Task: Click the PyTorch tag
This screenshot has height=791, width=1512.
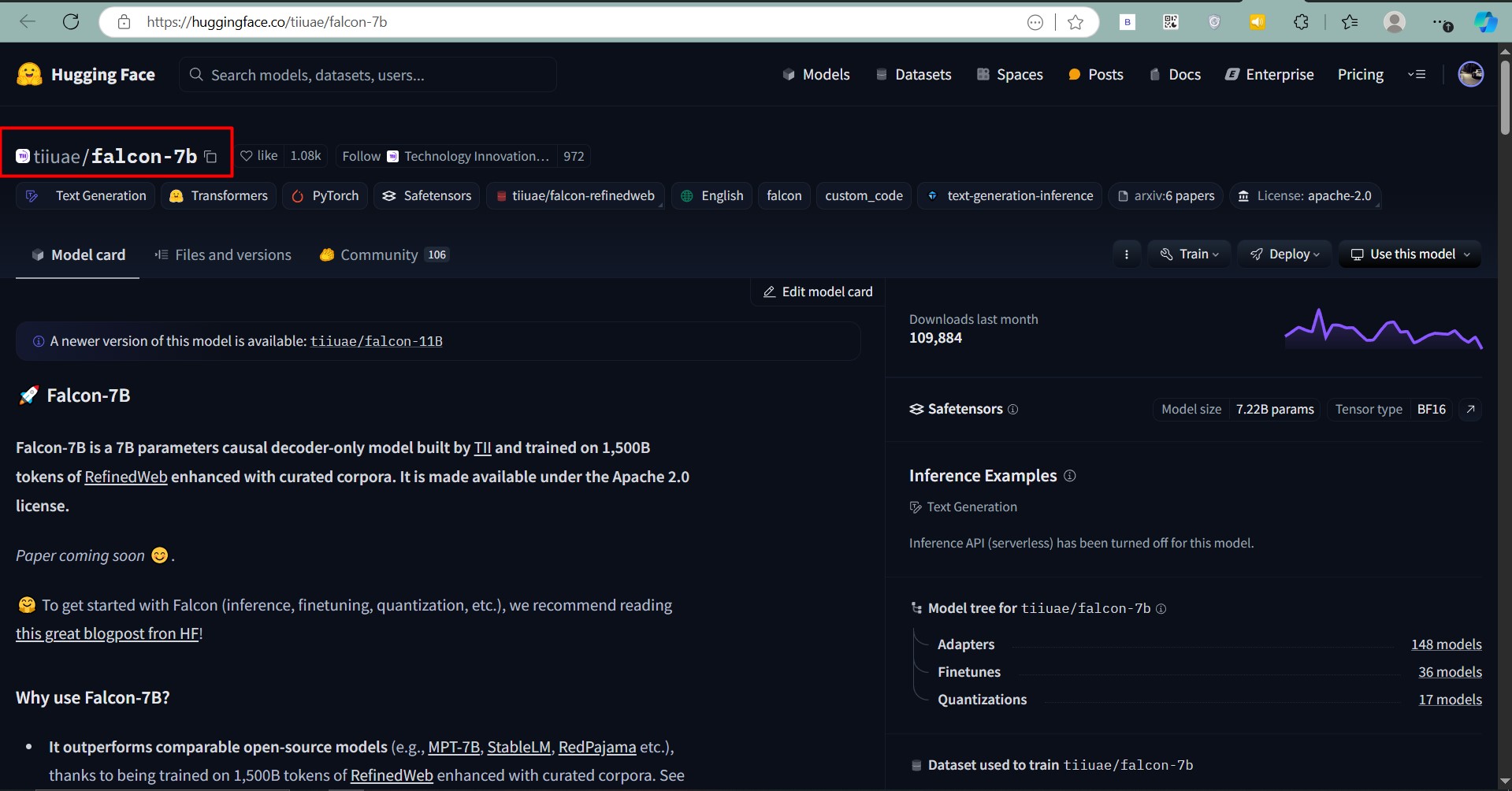Action: [325, 196]
